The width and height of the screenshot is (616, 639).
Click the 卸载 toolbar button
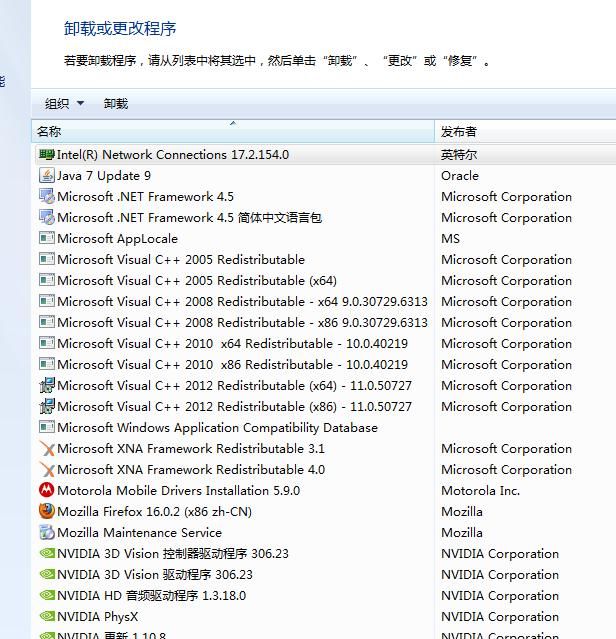tap(116, 104)
